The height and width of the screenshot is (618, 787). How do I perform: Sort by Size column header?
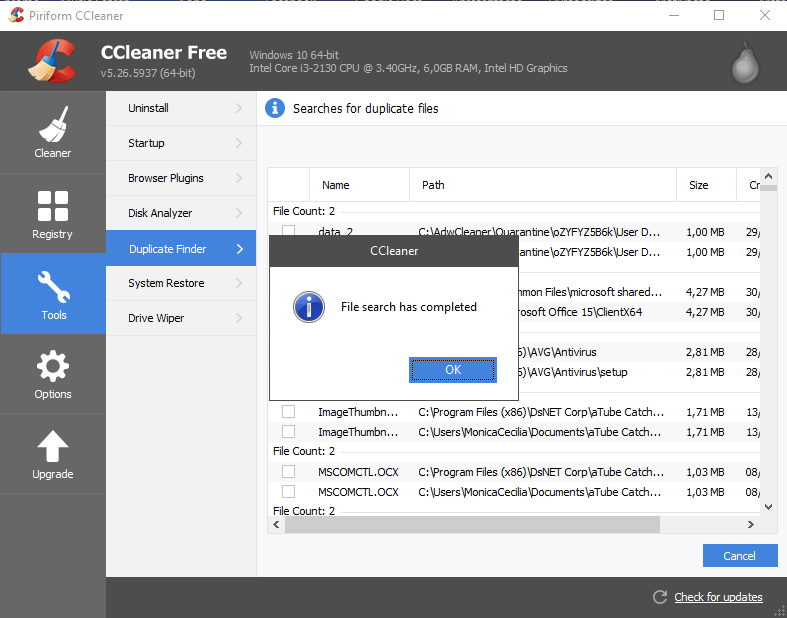click(706, 185)
